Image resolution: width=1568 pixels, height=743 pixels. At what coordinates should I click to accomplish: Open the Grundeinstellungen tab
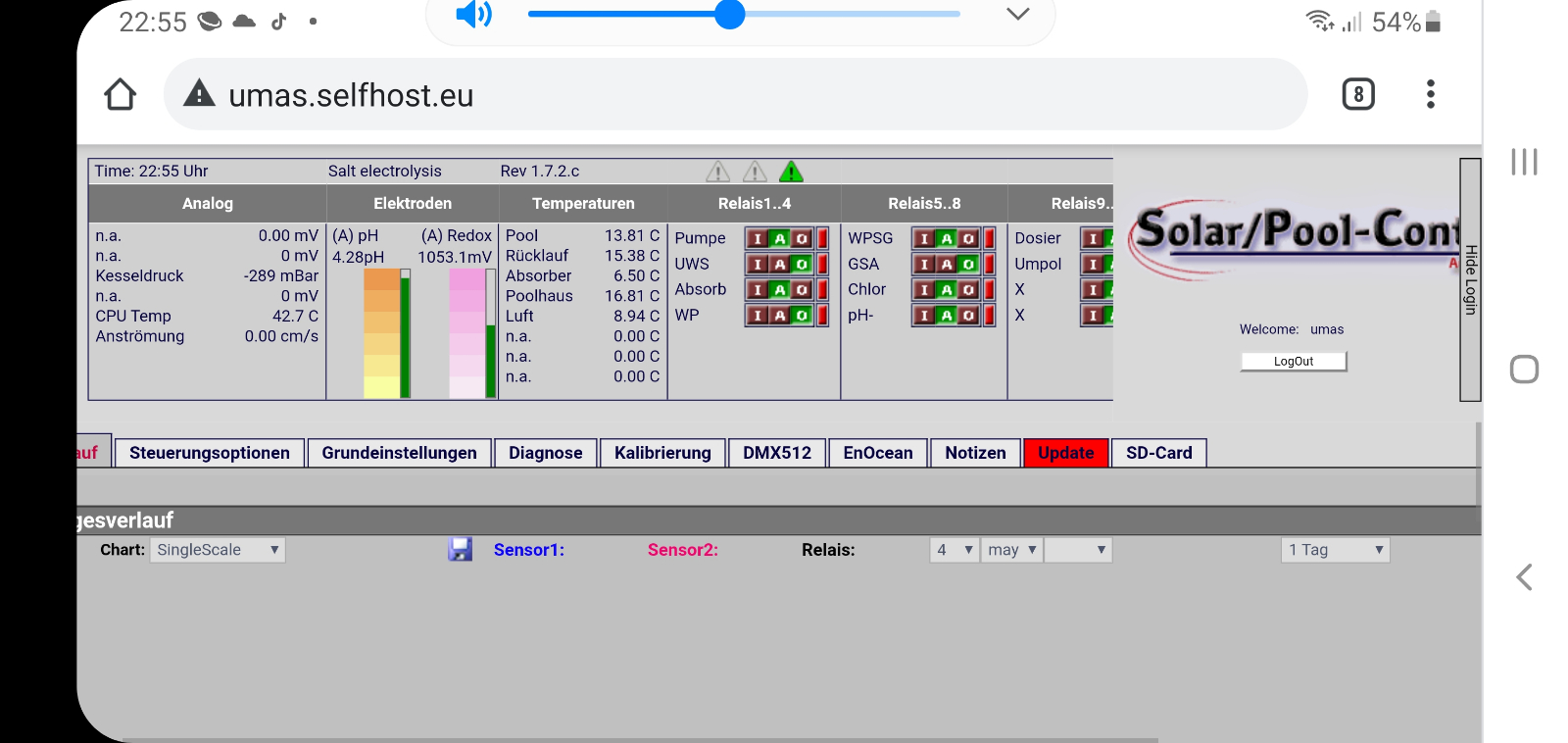pyautogui.click(x=400, y=453)
